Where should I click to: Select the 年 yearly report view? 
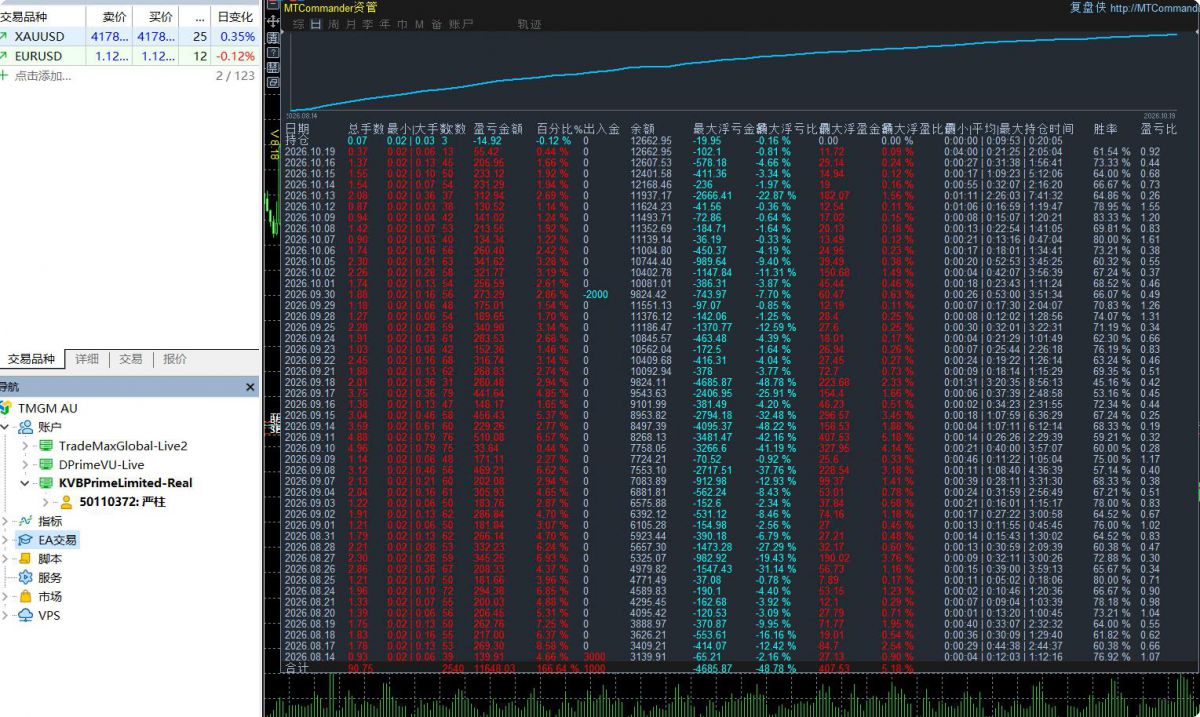pos(385,23)
